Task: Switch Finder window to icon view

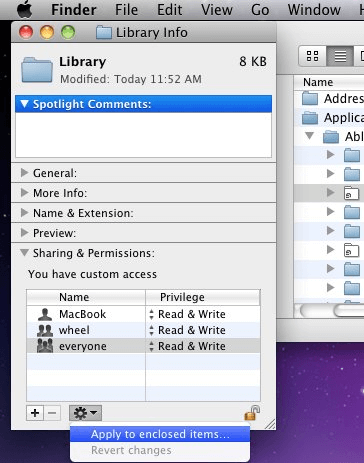Action: coord(312,56)
